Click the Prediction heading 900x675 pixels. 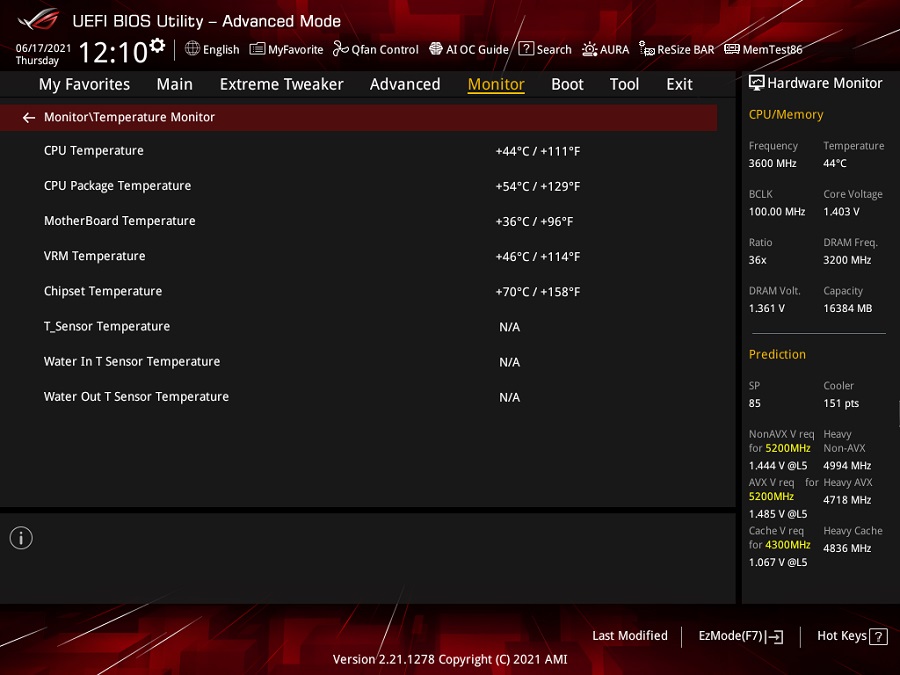coord(777,355)
